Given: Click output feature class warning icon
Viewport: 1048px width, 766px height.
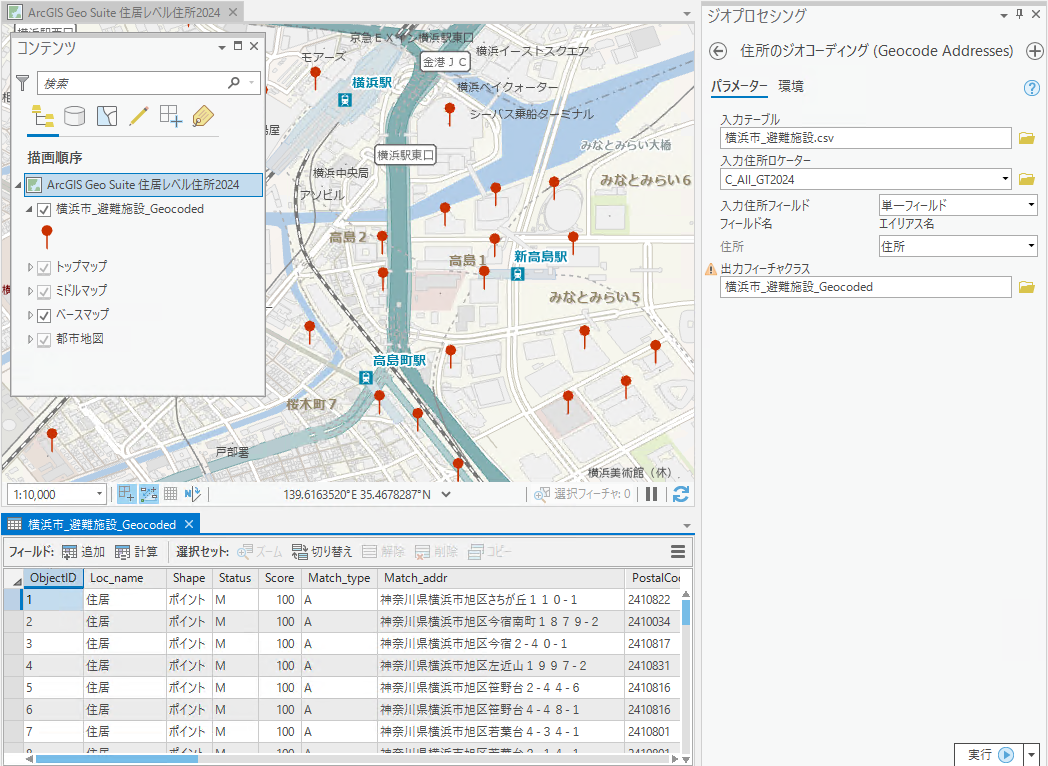Looking at the screenshot, I should coord(711,269).
